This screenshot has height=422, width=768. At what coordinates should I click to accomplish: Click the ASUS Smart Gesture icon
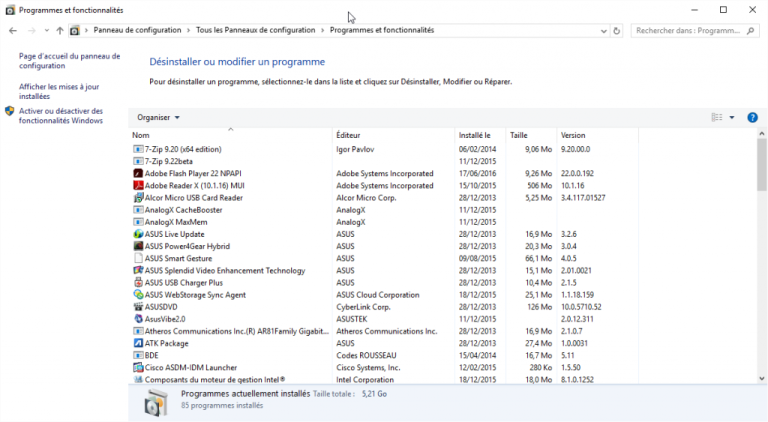click(138, 258)
